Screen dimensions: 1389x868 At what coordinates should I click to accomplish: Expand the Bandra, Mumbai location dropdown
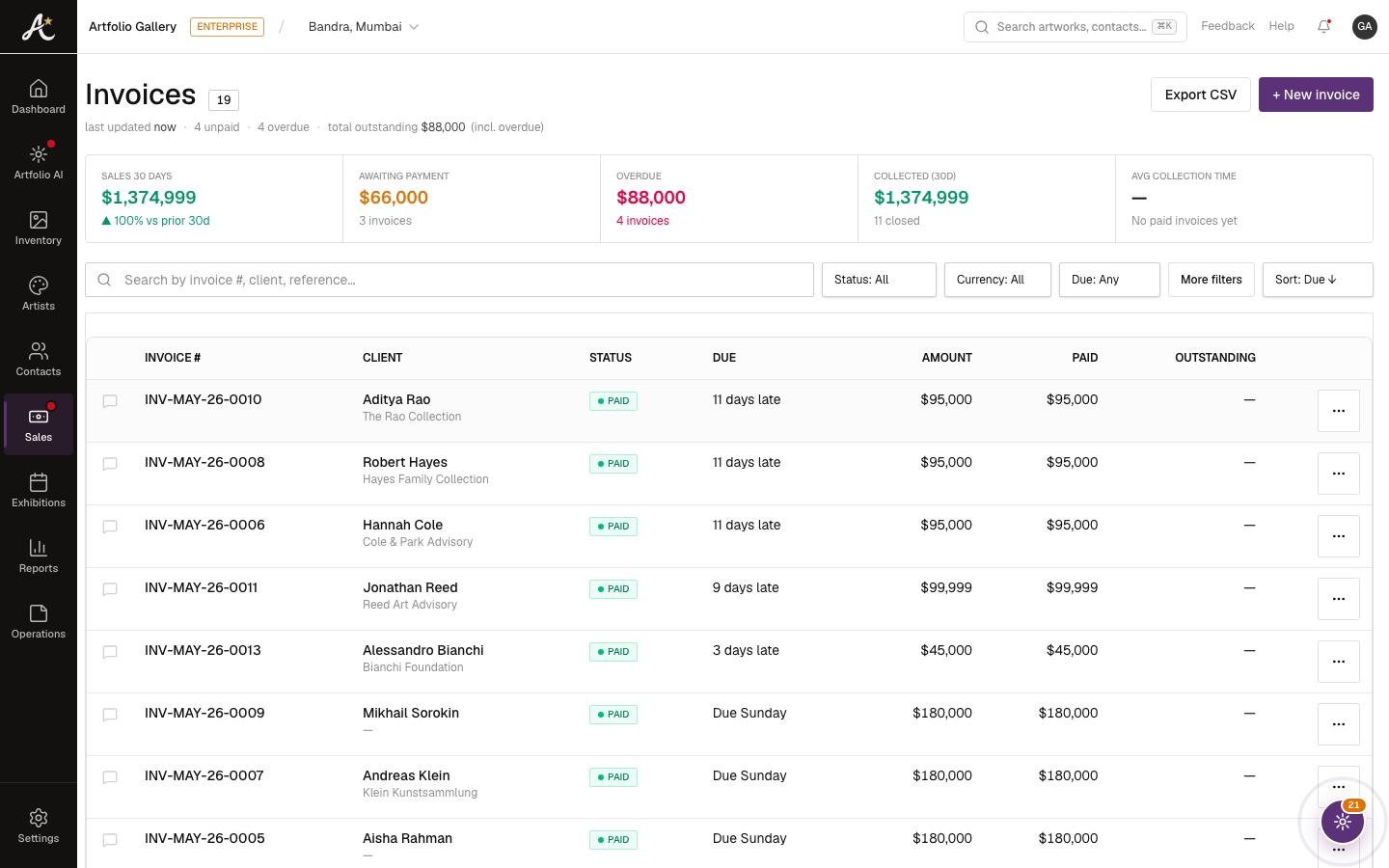[364, 27]
